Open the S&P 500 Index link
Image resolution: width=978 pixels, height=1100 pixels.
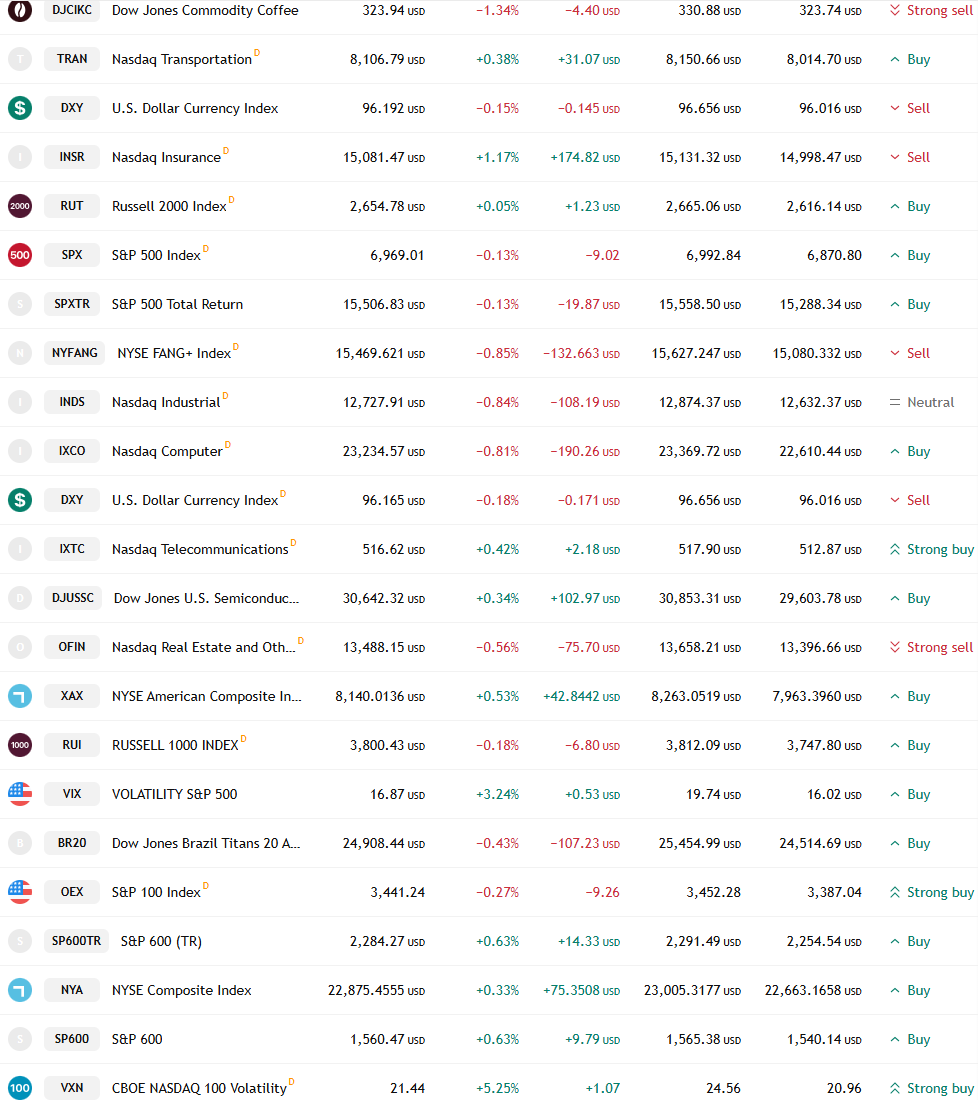tap(156, 255)
